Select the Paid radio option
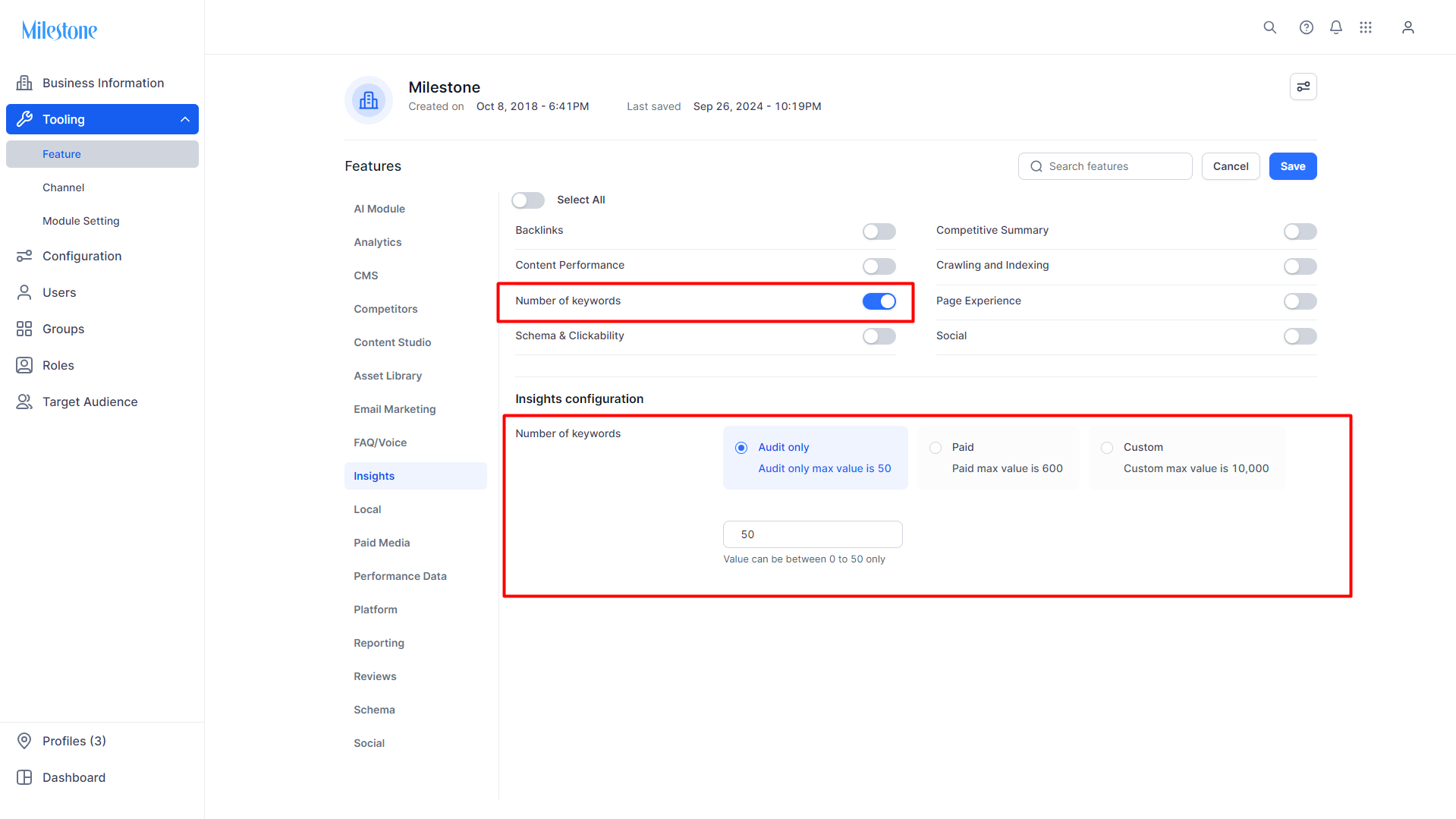 [x=936, y=448]
